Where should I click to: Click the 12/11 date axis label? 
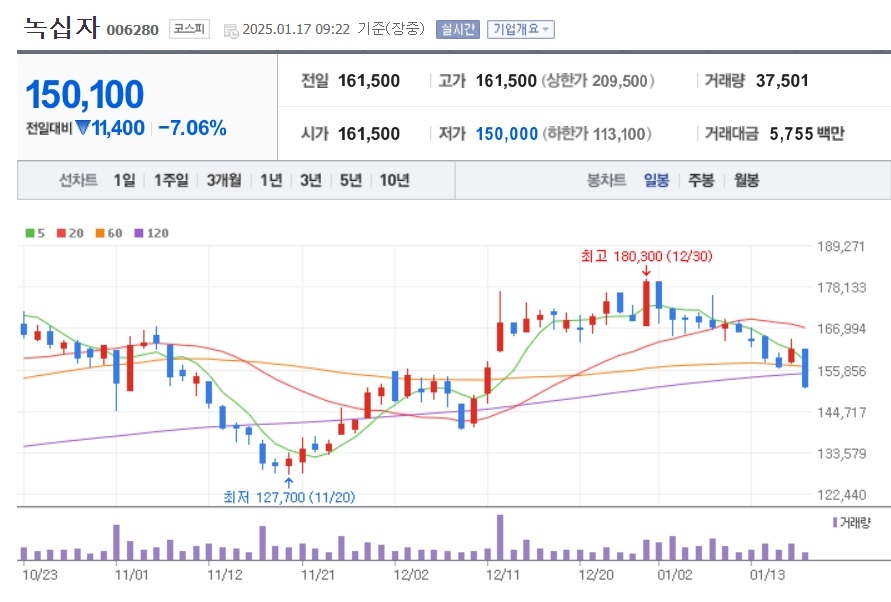coord(503,575)
